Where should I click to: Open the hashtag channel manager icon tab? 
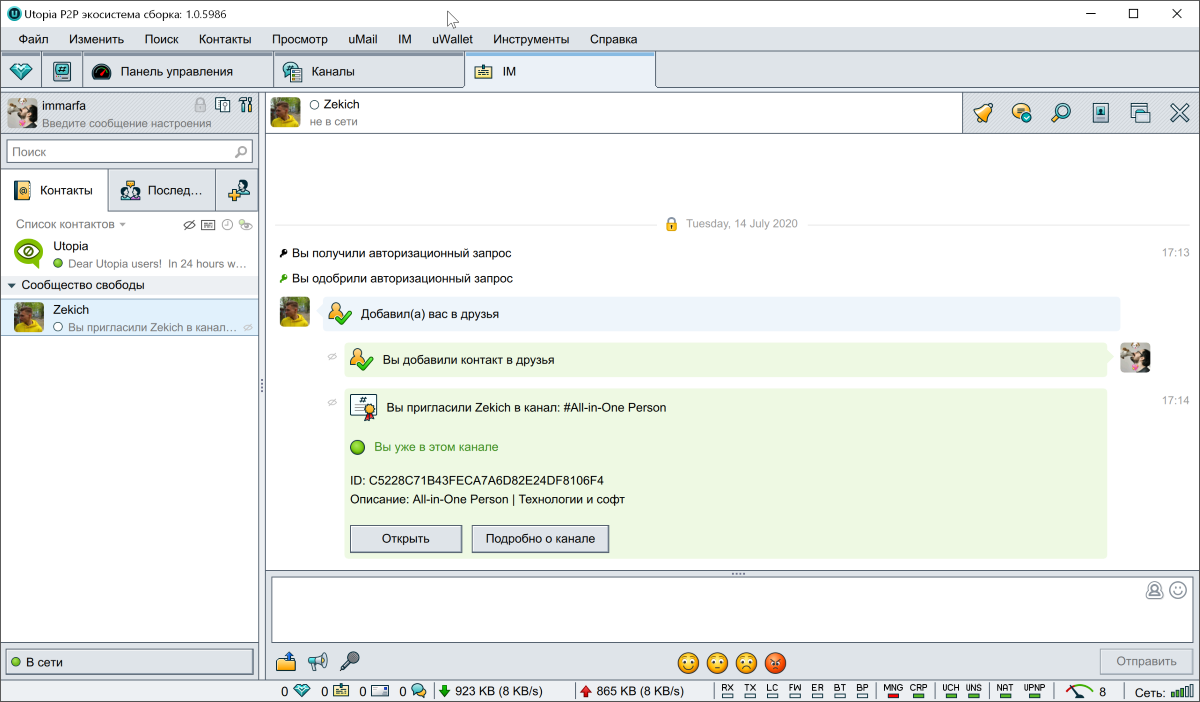pos(61,72)
